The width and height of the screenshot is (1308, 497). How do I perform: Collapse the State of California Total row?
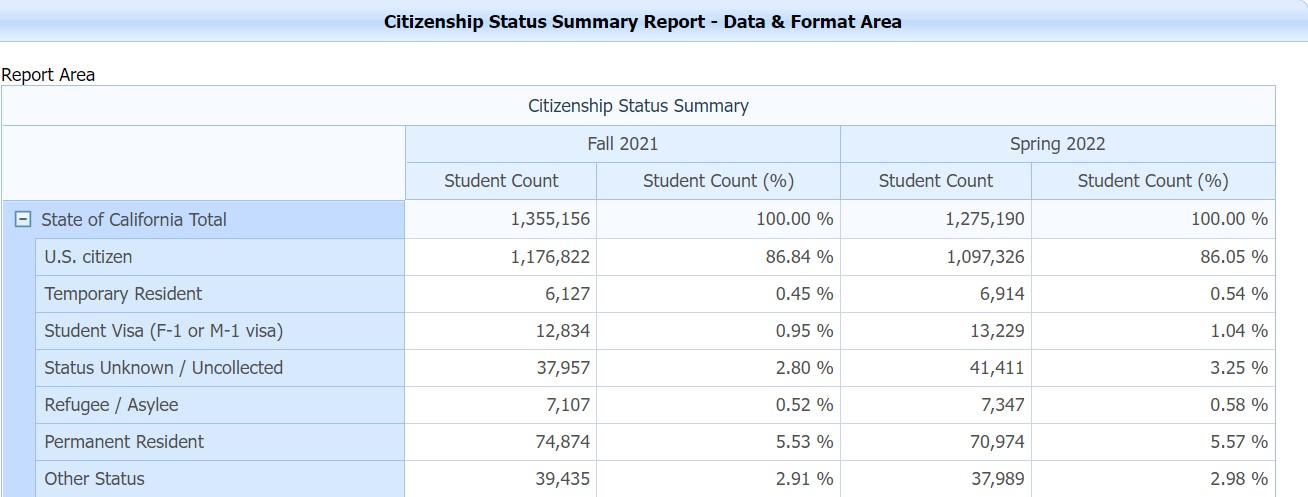click(x=23, y=220)
